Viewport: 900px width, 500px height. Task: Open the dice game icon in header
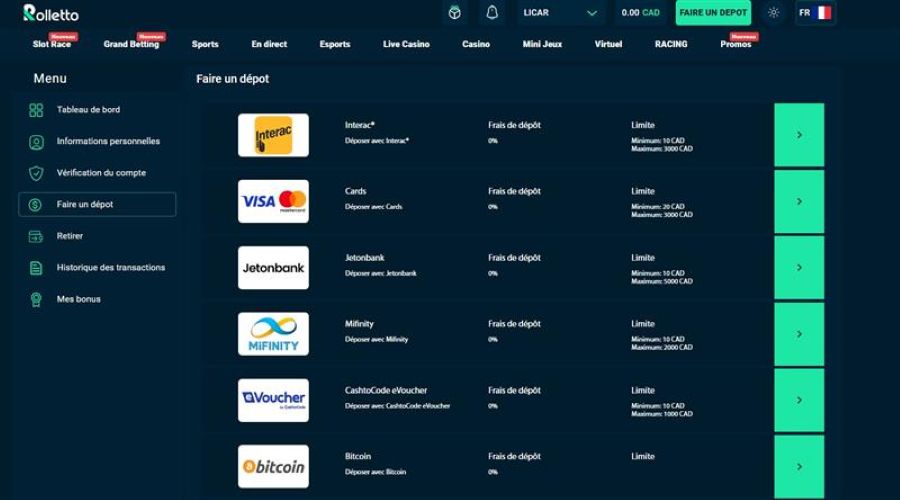tap(455, 13)
